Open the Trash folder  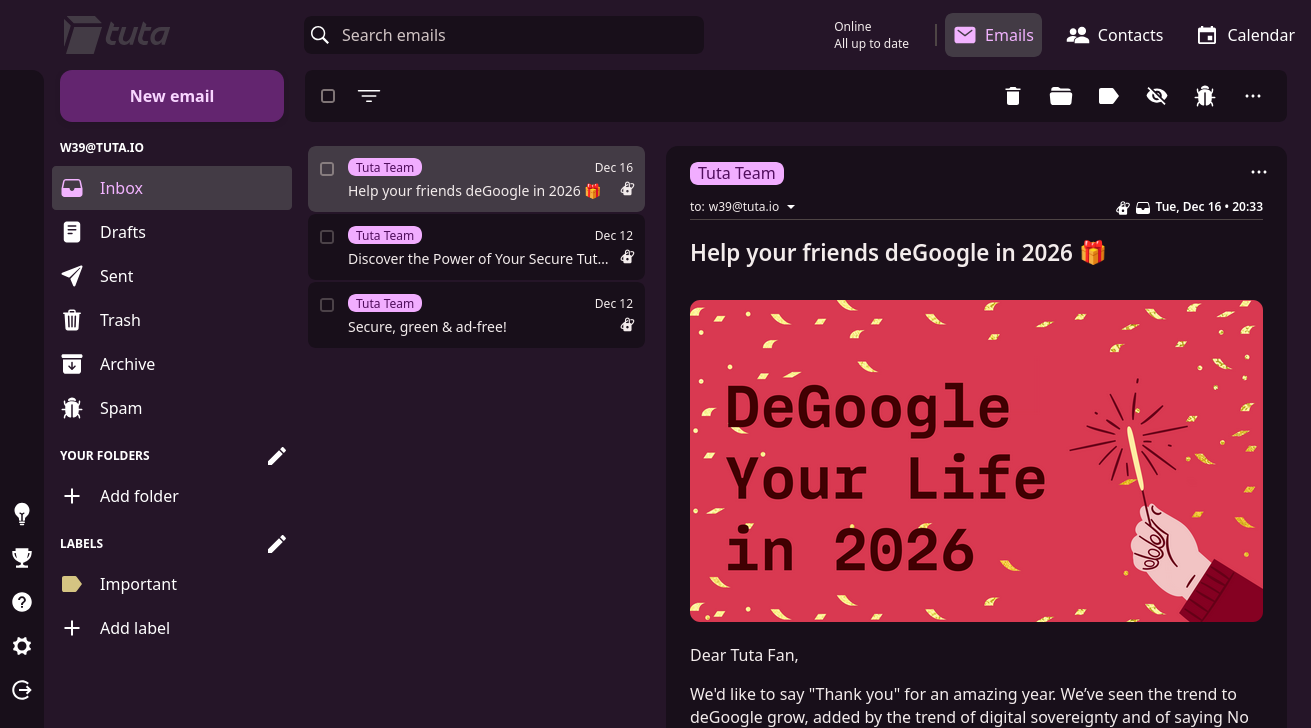172,320
